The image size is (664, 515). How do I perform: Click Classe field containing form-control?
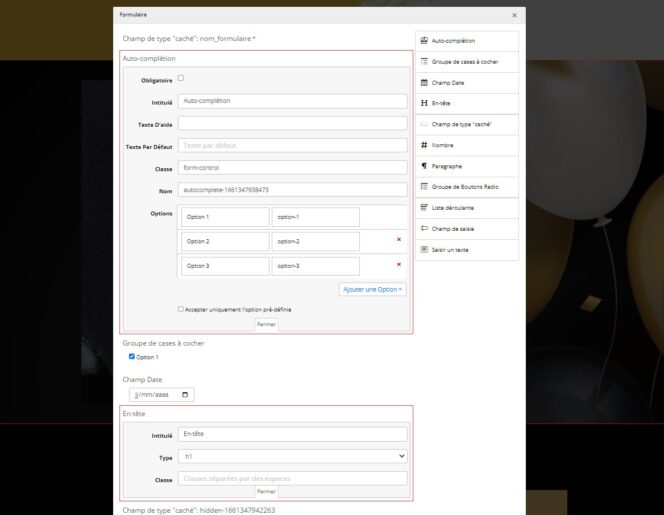click(x=293, y=168)
